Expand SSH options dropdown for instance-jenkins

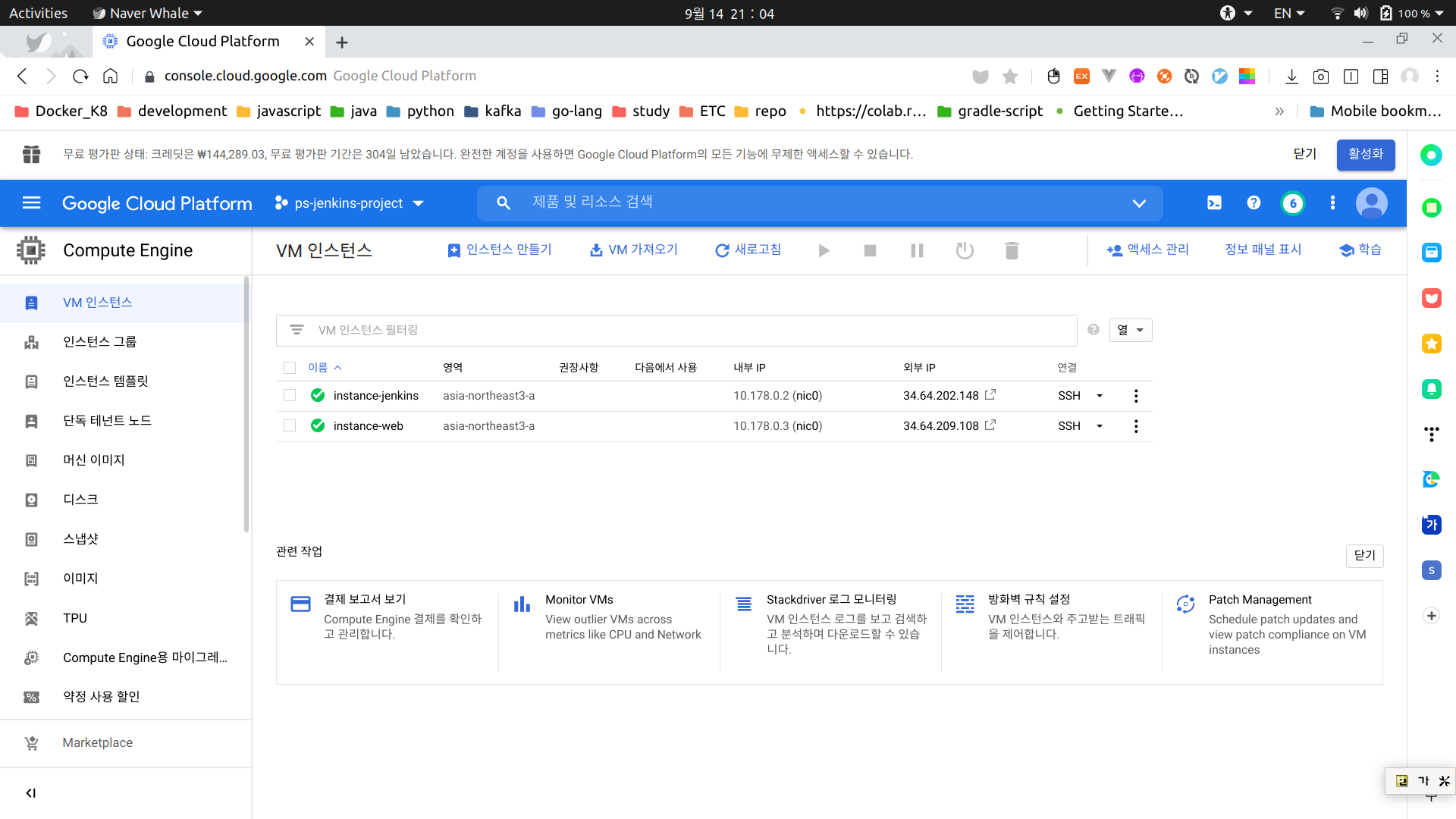1100,396
